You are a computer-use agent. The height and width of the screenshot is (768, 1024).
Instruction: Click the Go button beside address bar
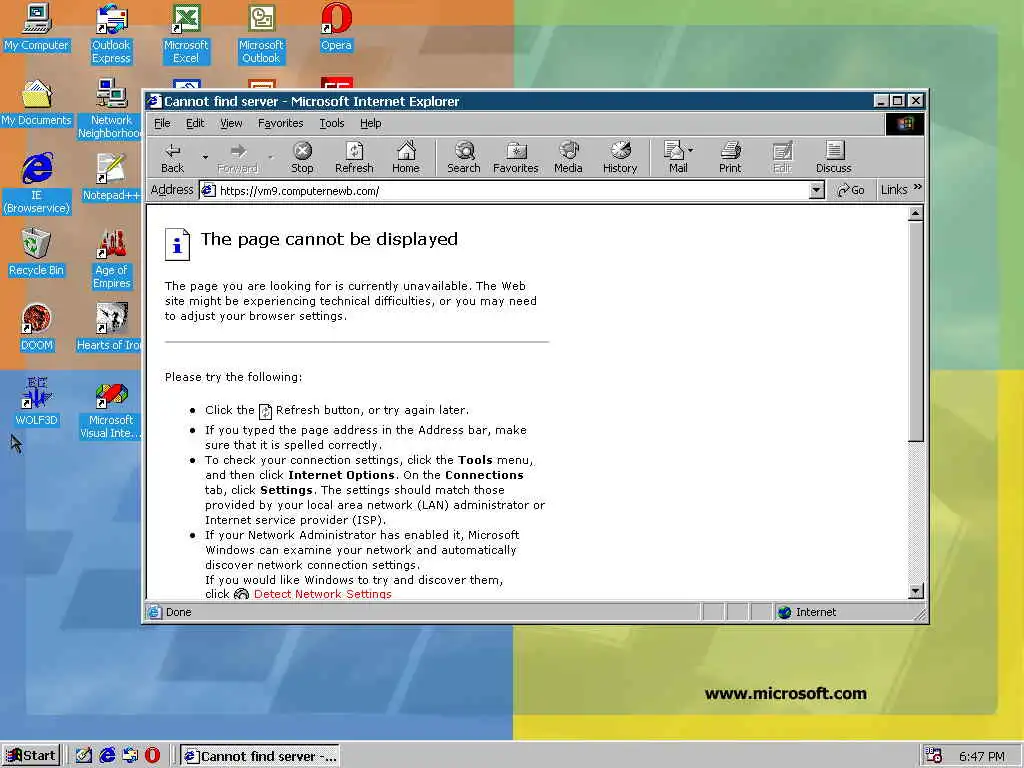point(850,190)
